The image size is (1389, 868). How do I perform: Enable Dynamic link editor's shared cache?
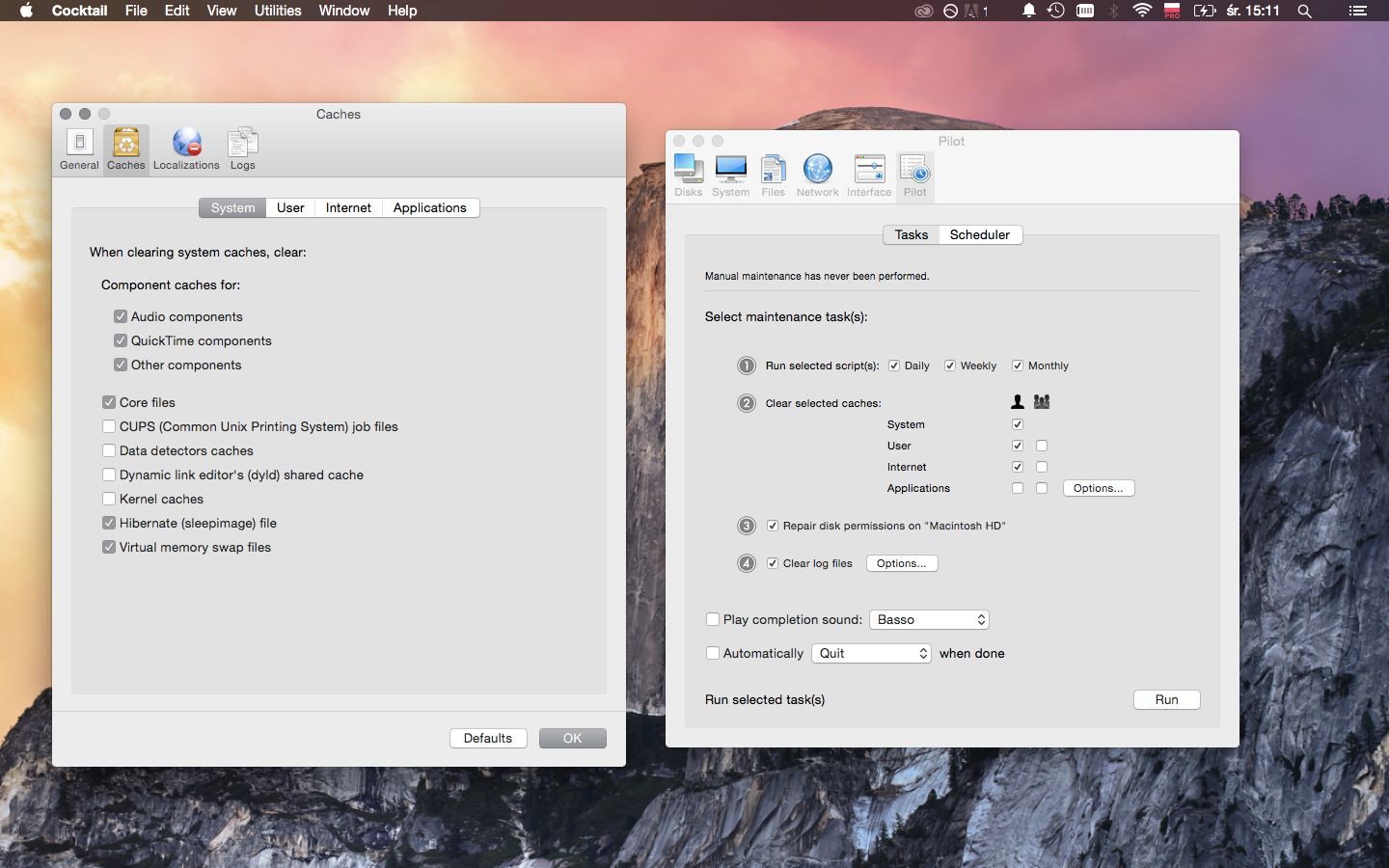click(x=109, y=475)
